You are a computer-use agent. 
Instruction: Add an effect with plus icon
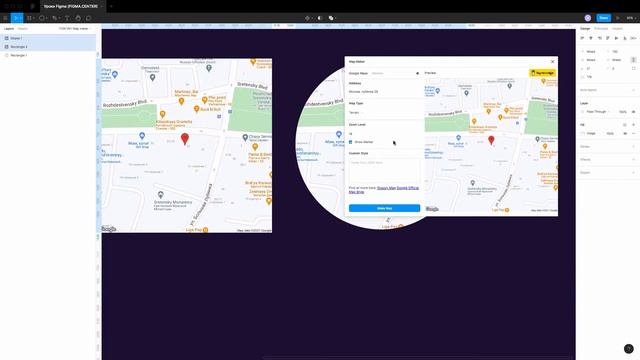(x=633, y=160)
